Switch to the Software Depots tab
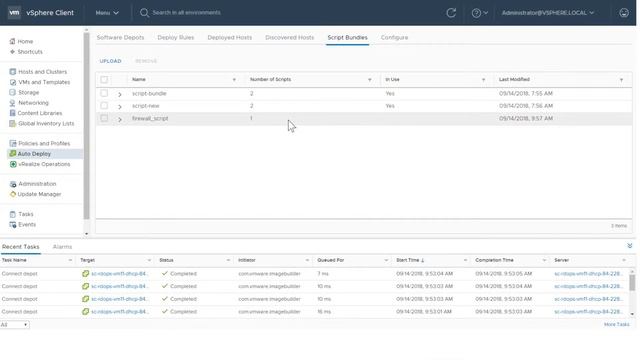The image size is (640, 360). click(x=120, y=38)
